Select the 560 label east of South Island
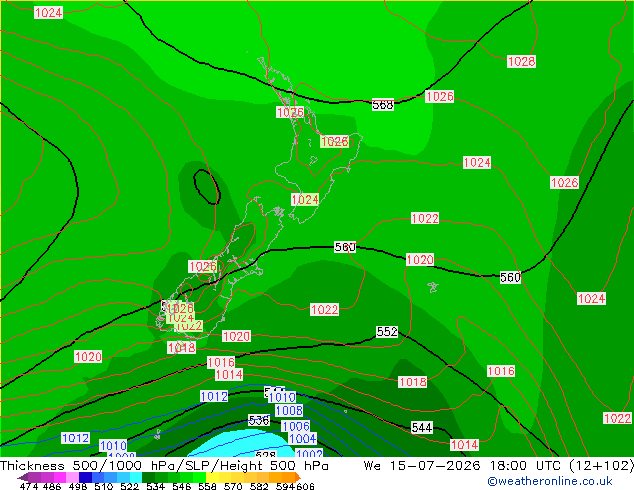The image size is (634, 490). pos(345,247)
